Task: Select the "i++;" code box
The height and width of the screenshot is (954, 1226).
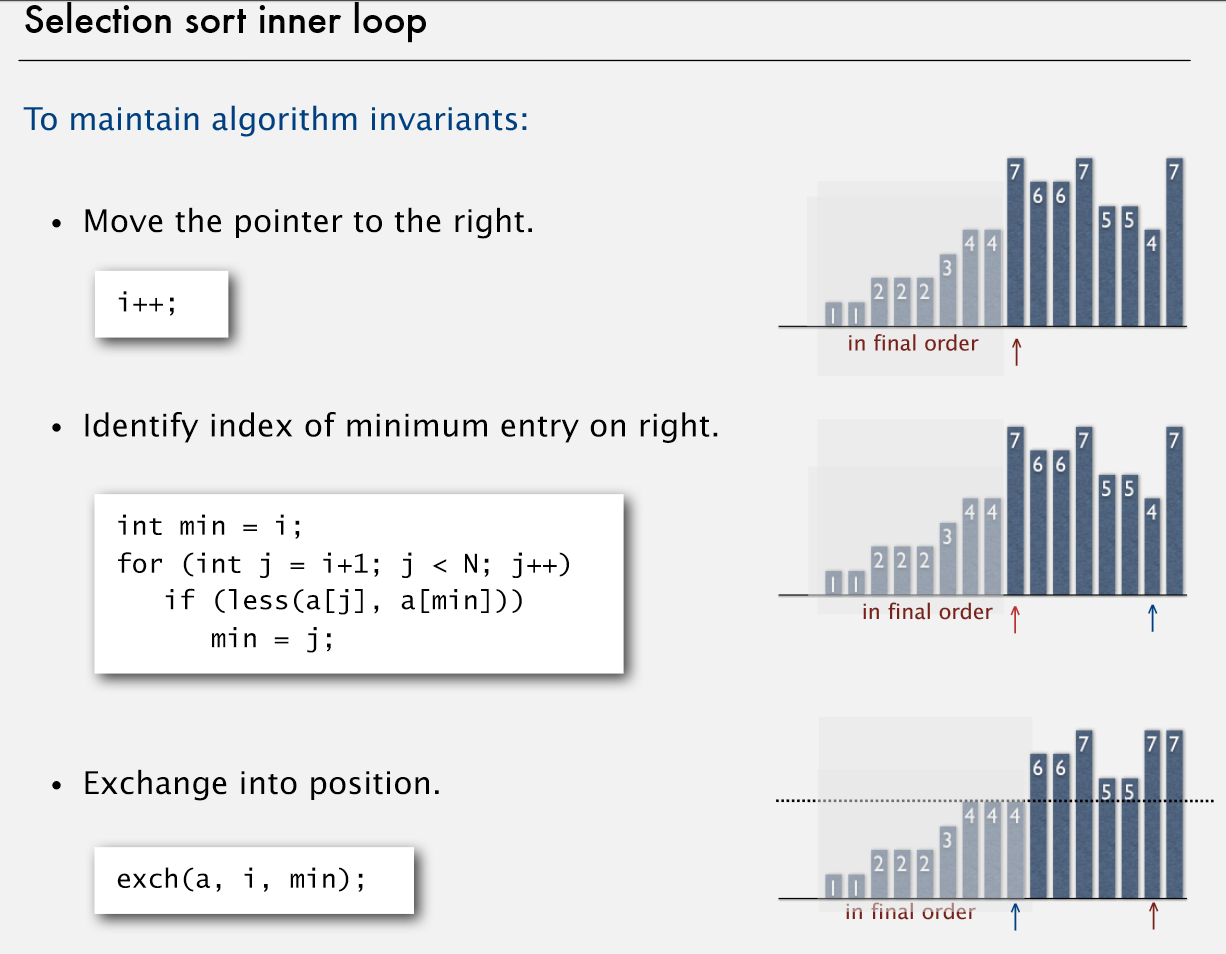Action: [x=161, y=303]
